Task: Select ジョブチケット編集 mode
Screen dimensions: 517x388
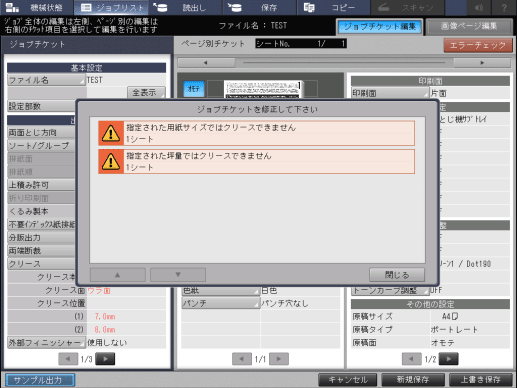Action: tap(380, 27)
